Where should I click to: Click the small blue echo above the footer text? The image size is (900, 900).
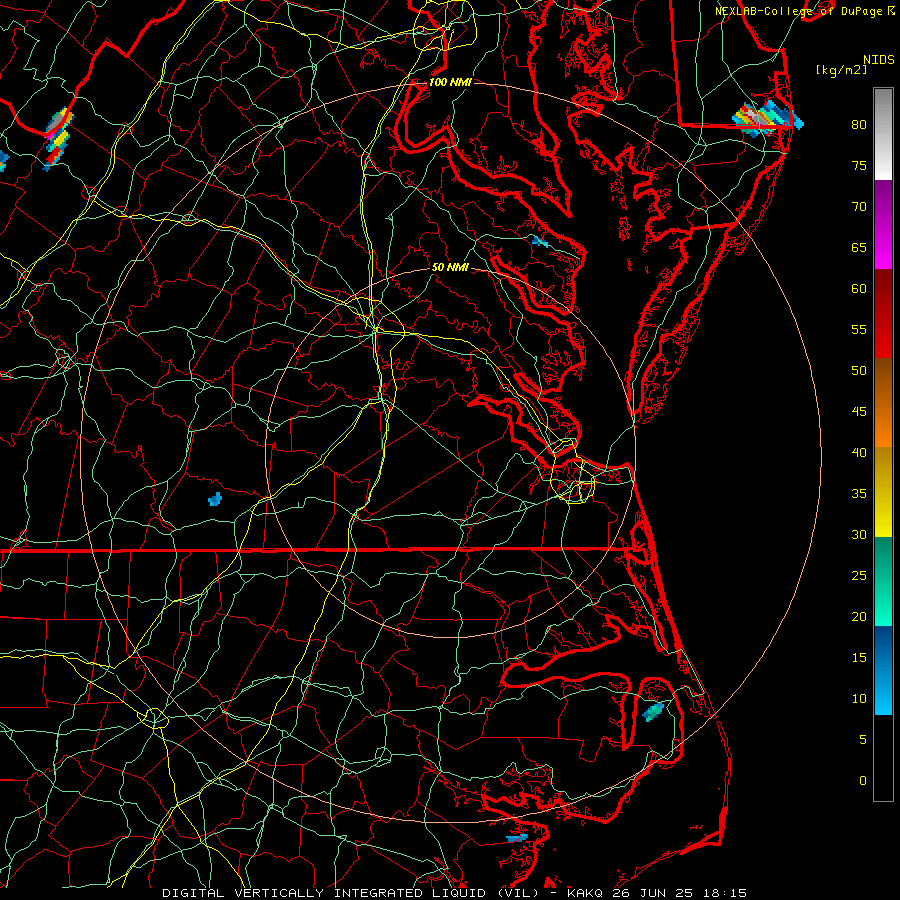coord(517,839)
